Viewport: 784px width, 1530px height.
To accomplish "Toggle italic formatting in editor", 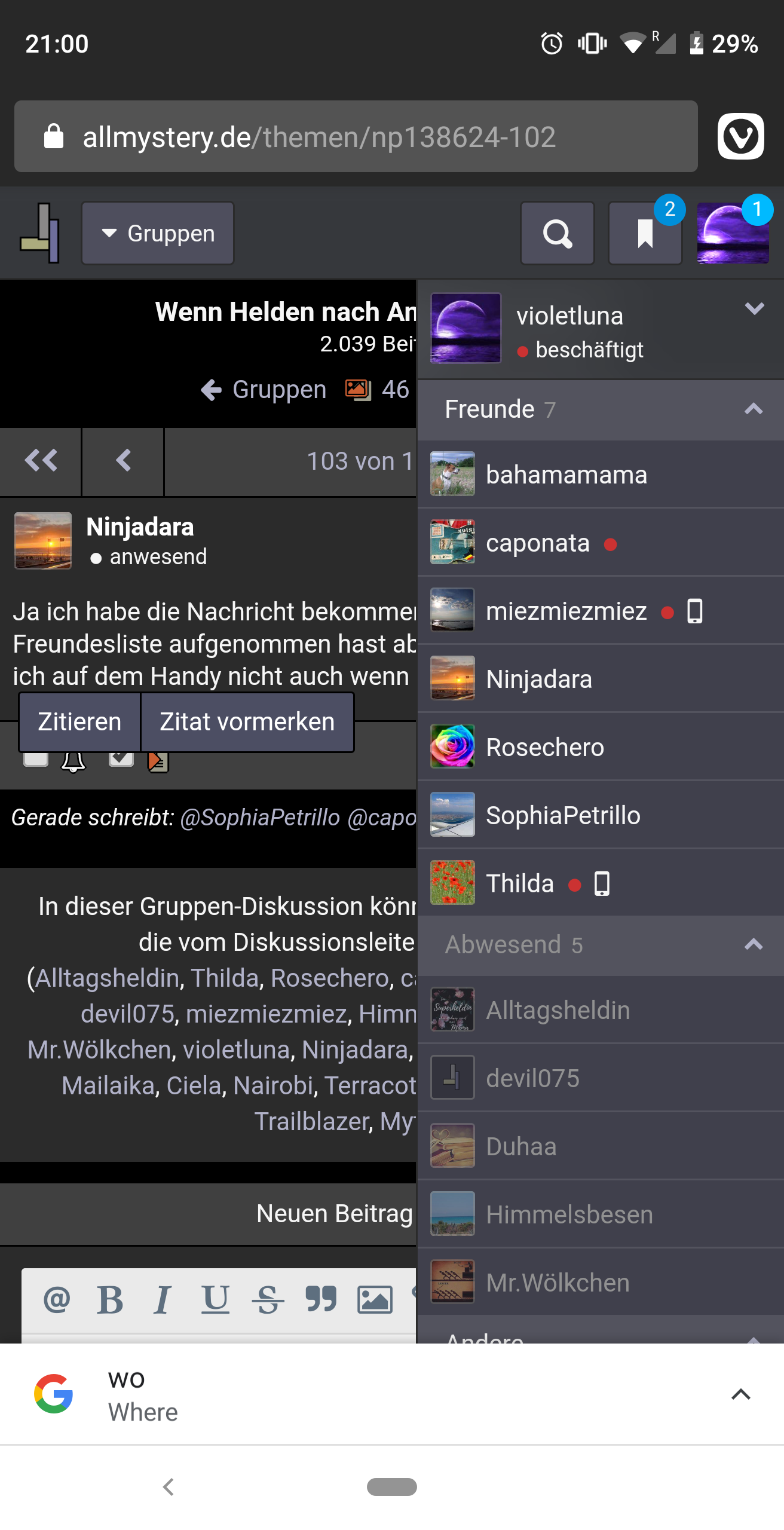I will click(x=162, y=1299).
